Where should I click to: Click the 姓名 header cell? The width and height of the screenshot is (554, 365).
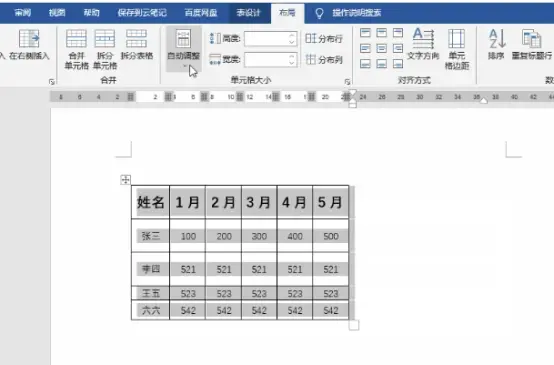pyautogui.click(x=151, y=202)
